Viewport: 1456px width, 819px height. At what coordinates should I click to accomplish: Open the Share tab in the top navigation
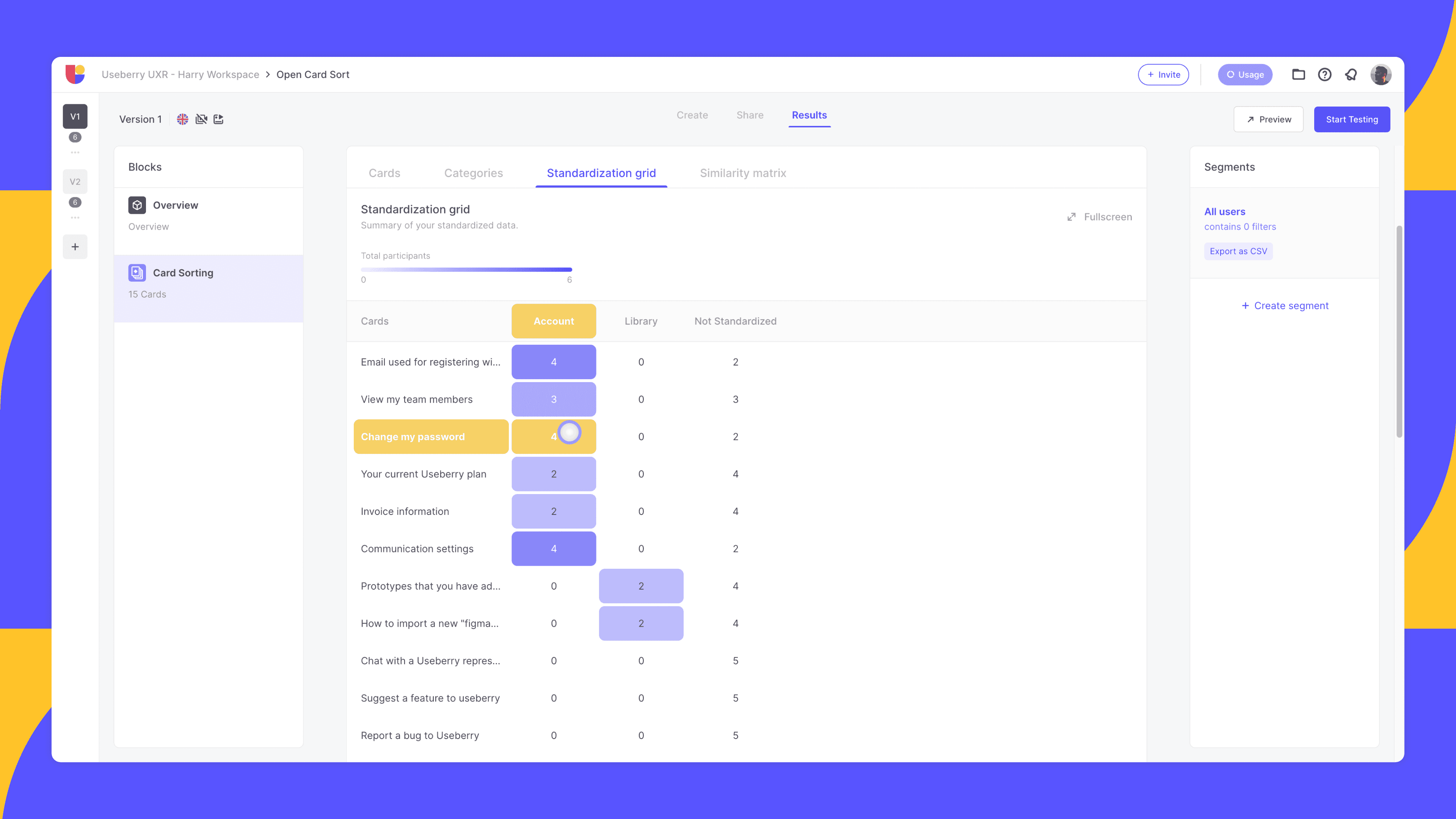point(750,115)
